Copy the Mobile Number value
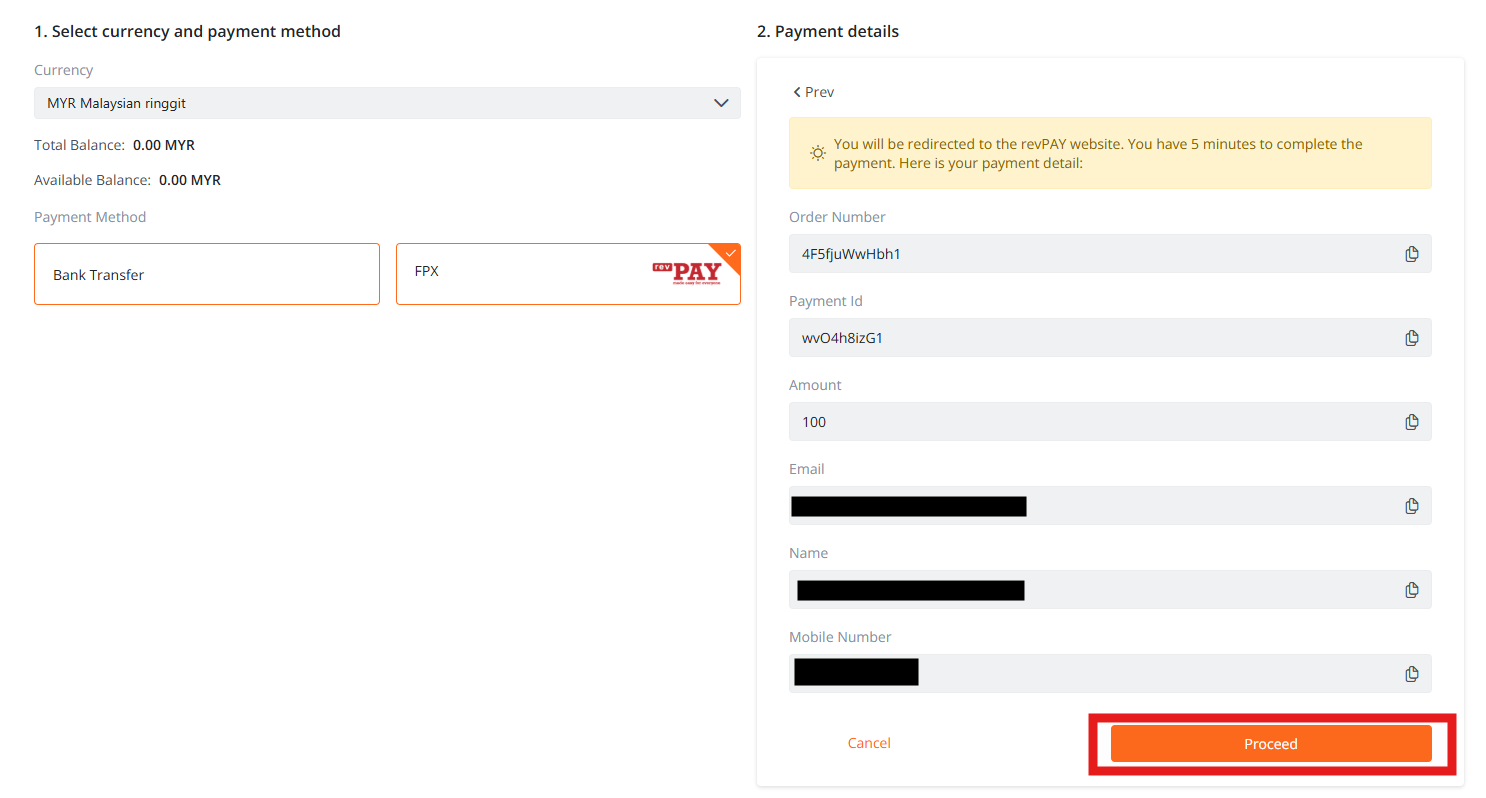 coord(1411,674)
